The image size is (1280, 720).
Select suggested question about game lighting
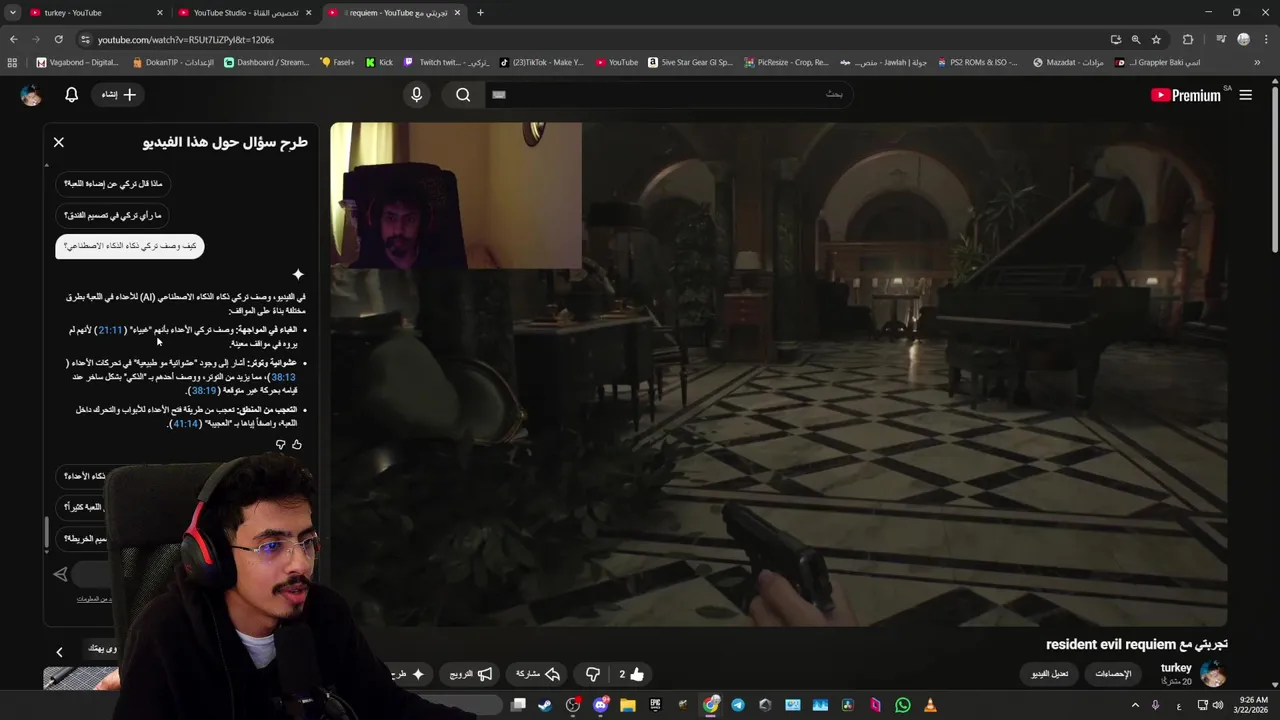[113, 184]
